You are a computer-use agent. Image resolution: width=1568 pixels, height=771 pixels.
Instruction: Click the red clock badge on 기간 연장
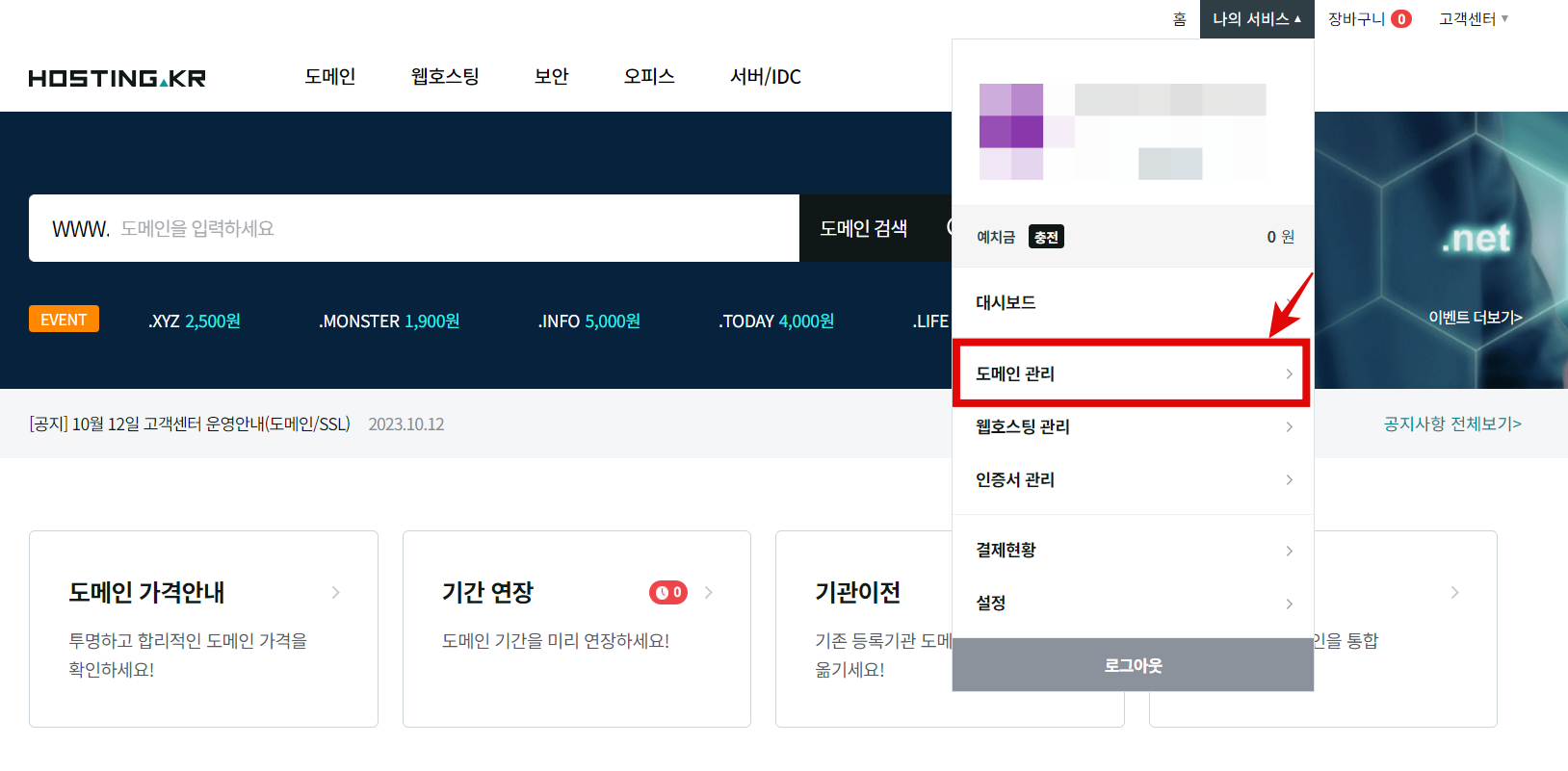click(x=668, y=592)
